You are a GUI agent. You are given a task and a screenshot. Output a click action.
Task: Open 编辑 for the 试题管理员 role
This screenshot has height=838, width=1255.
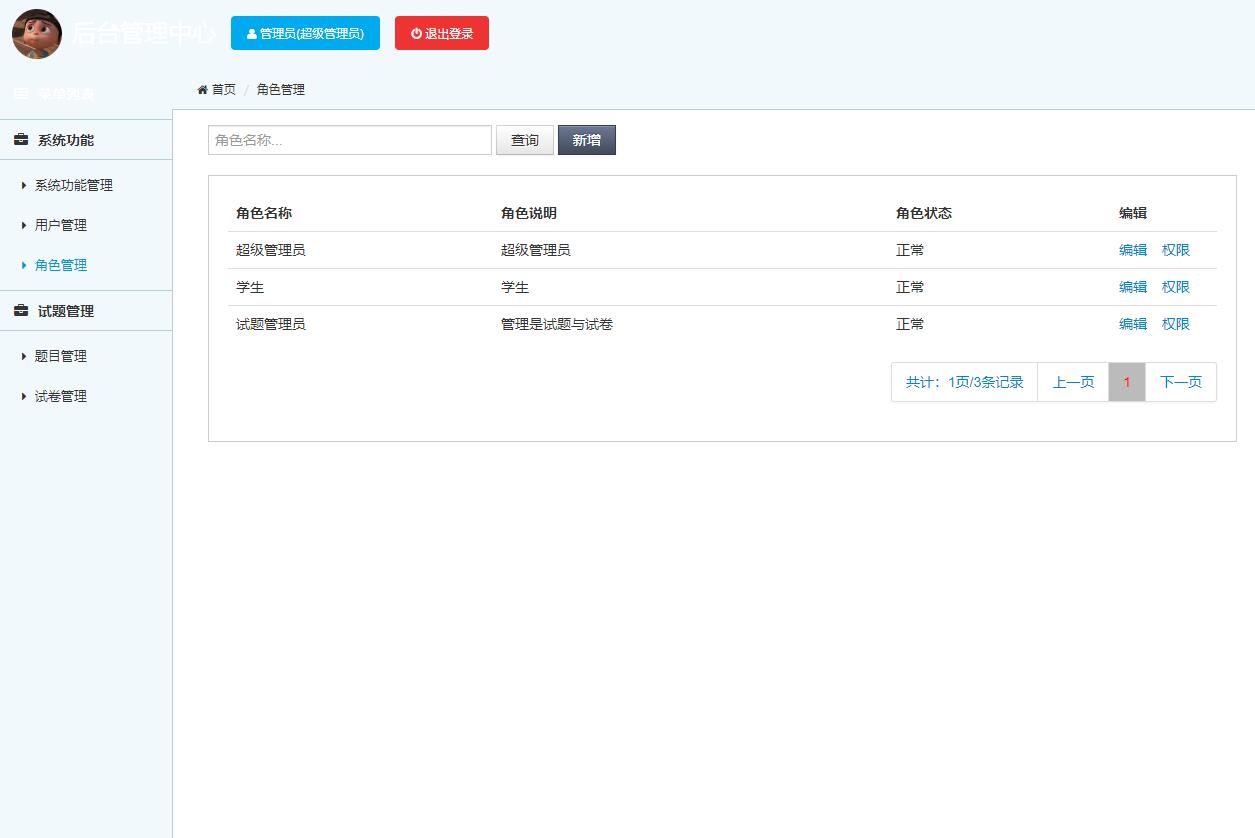(1132, 324)
